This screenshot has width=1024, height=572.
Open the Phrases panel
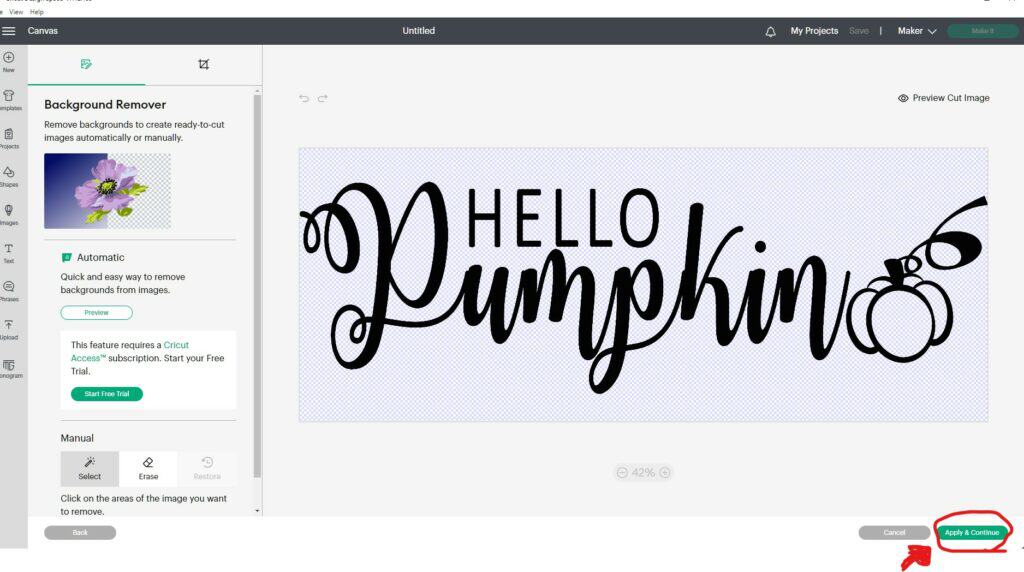[9, 291]
